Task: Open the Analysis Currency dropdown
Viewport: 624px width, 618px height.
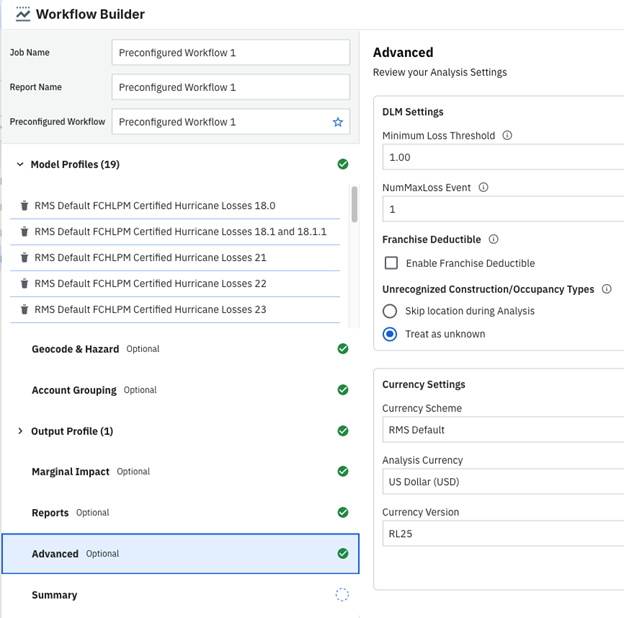Action: [x=503, y=482]
